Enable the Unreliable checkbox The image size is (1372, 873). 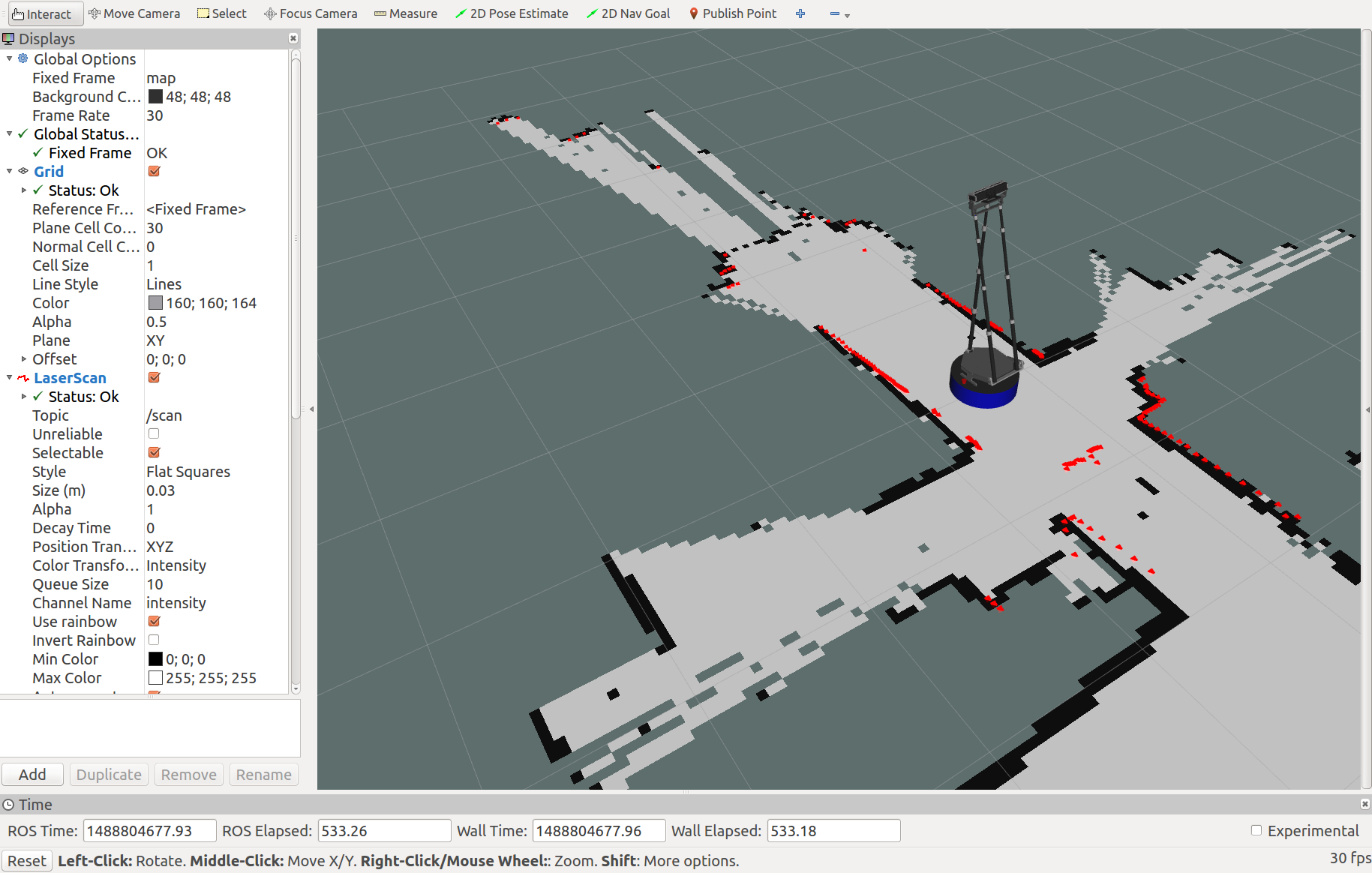tap(154, 434)
